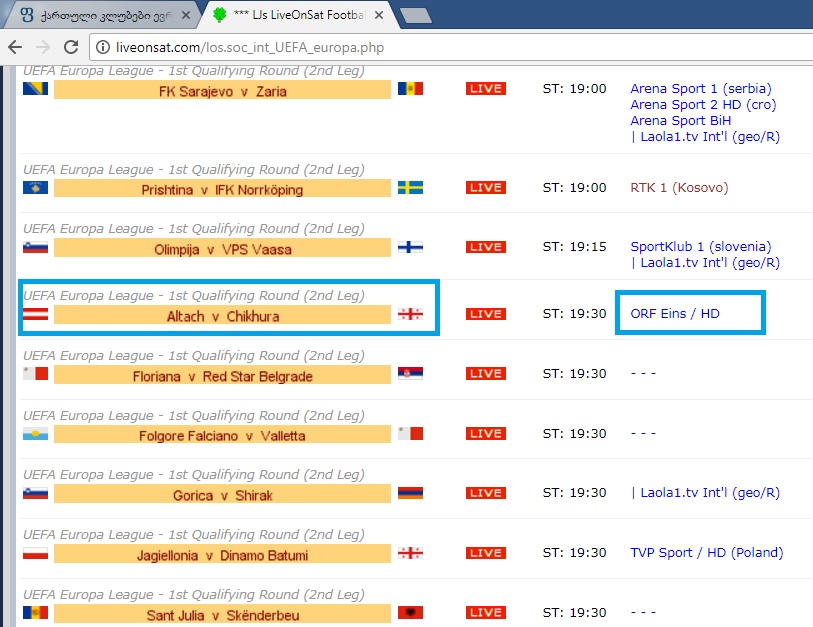Click the Kosovo flag beside Prishtina

point(35,187)
